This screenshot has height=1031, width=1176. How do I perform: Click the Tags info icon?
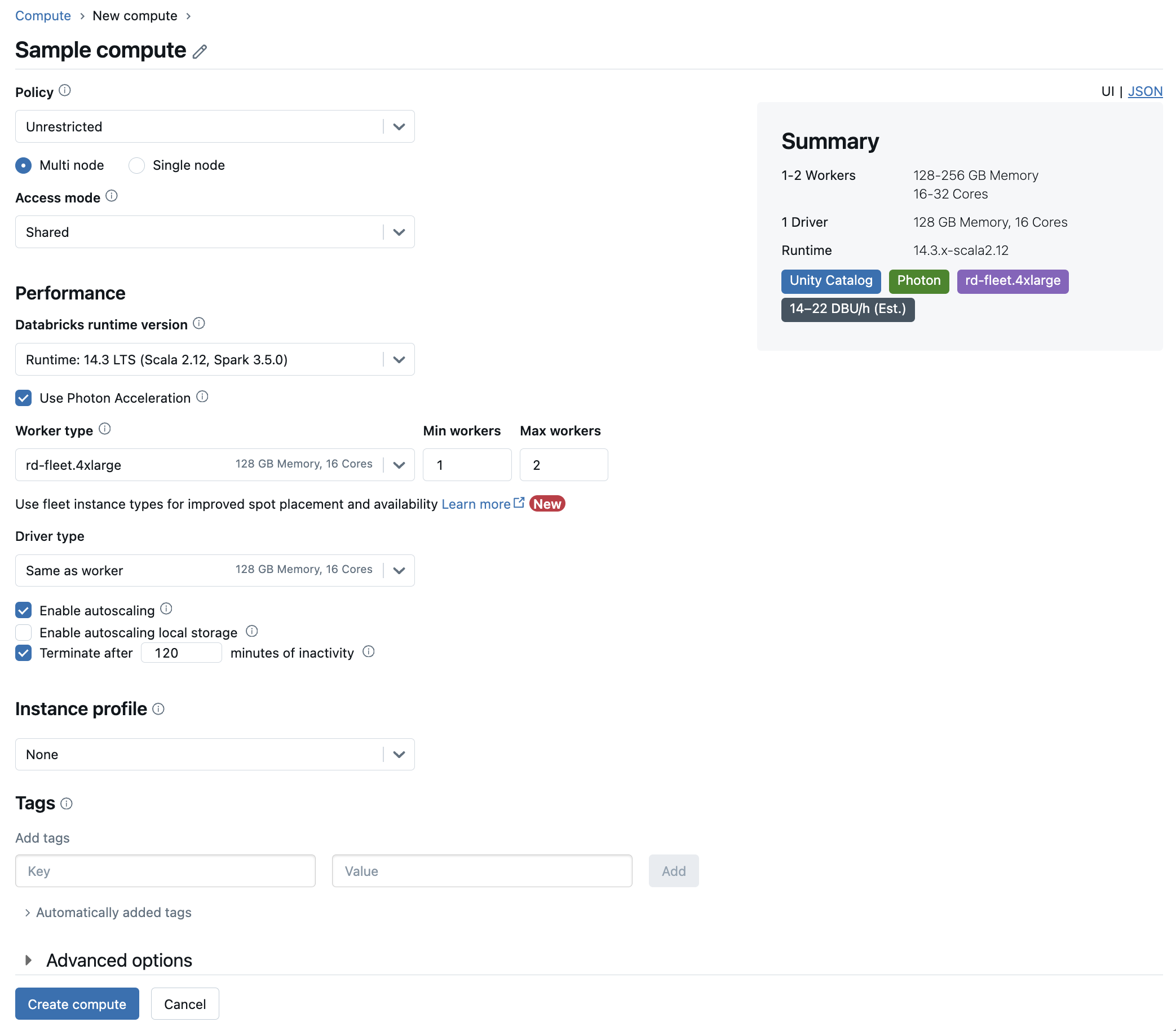67,804
